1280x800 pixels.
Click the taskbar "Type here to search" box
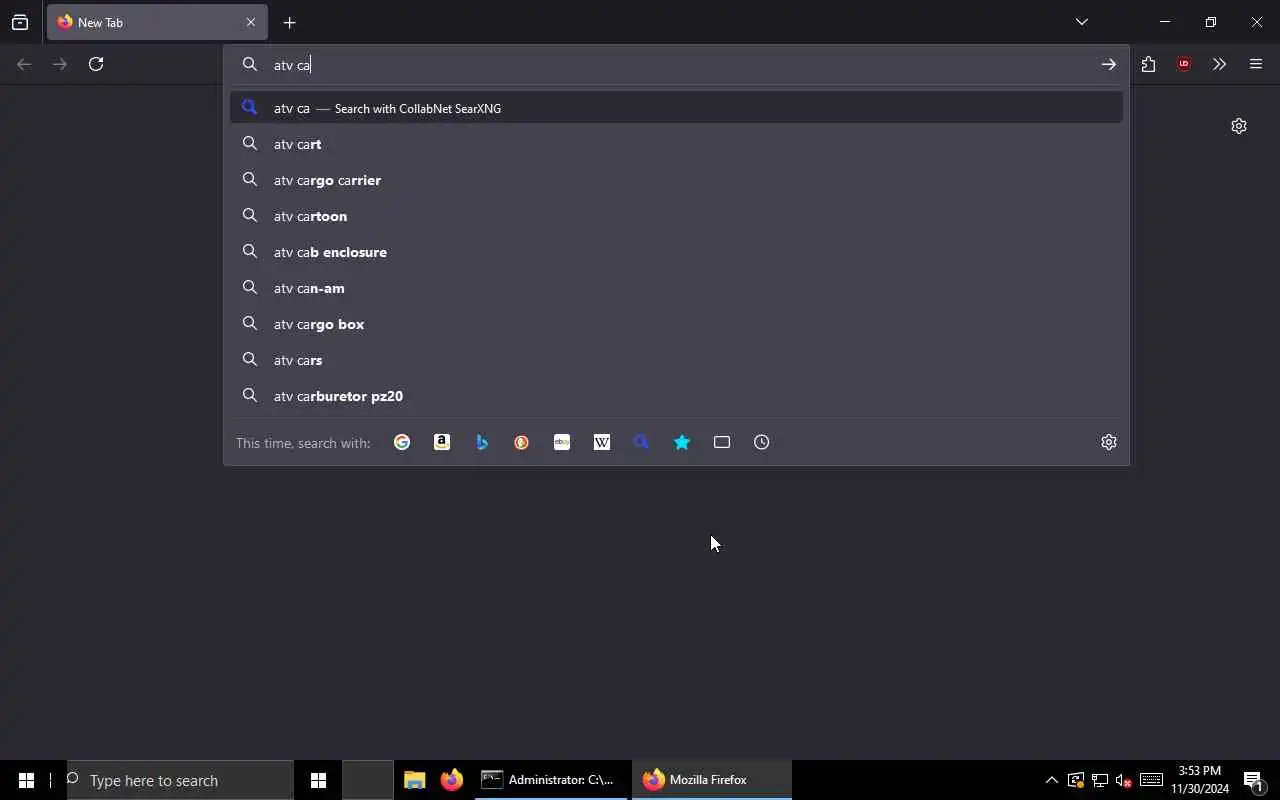(x=180, y=780)
